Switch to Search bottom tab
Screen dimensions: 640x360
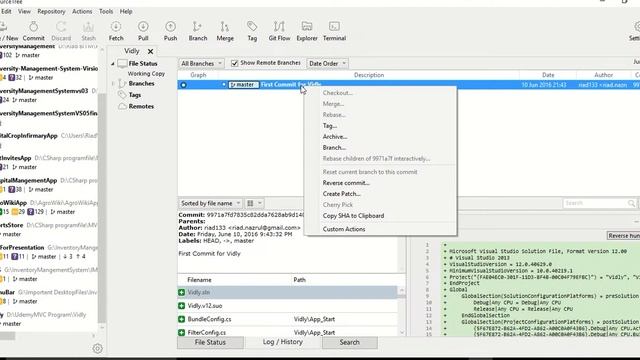click(349, 342)
